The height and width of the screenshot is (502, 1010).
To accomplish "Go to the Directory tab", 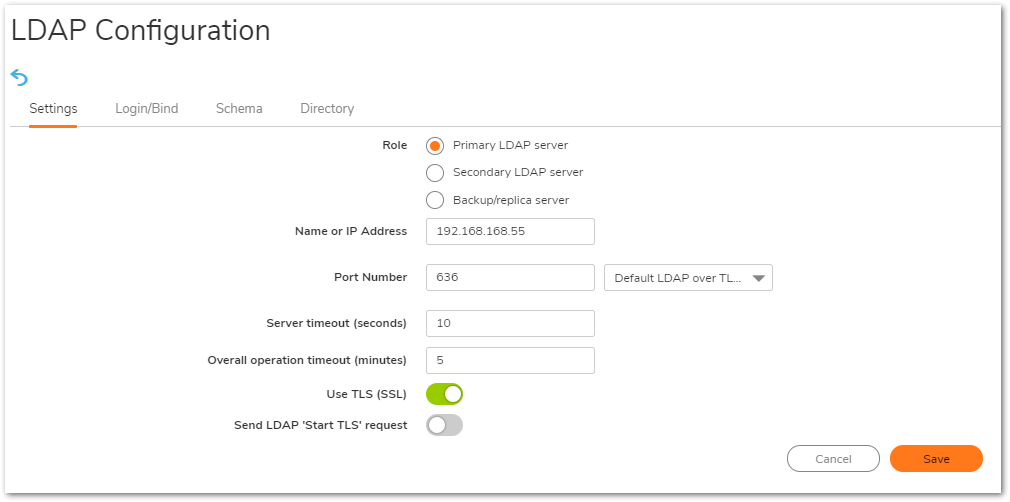I will [x=327, y=108].
